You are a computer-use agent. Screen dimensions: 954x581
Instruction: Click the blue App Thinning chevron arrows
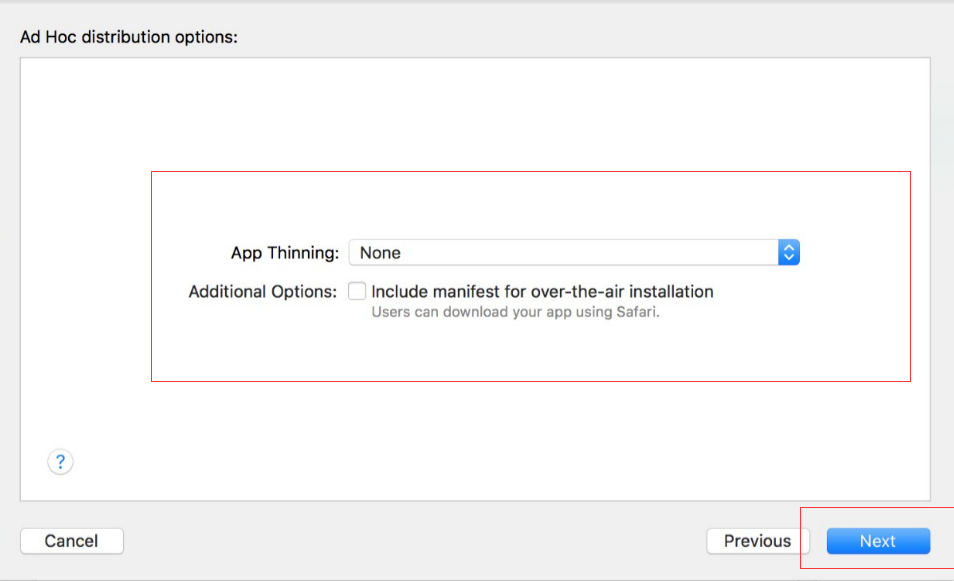pyautogui.click(x=789, y=253)
